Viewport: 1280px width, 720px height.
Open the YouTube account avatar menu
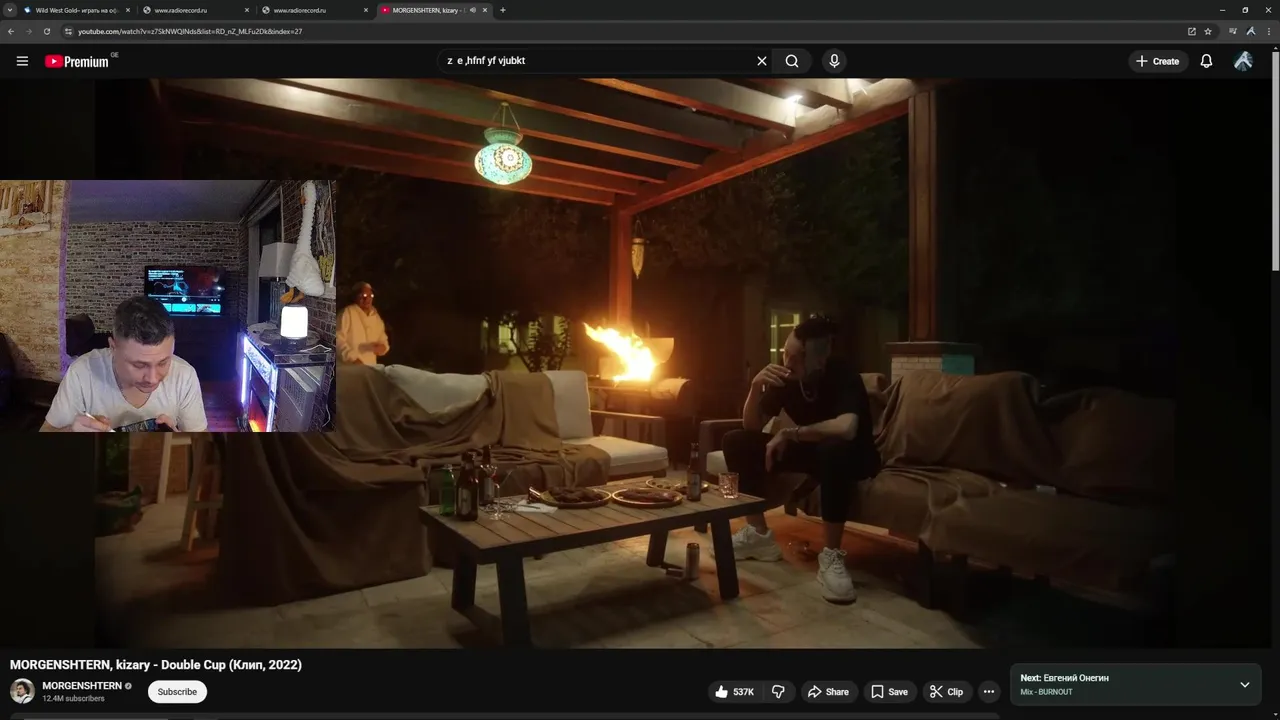coord(1243,61)
